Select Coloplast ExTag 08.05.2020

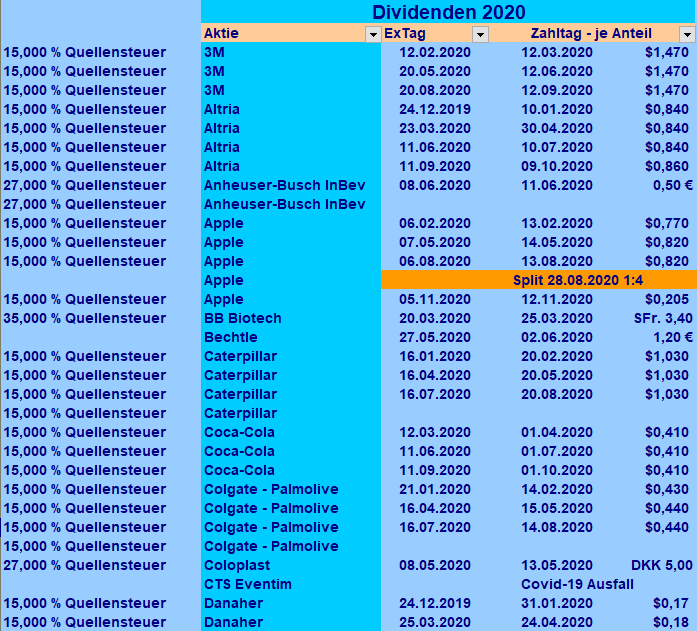click(x=435, y=566)
